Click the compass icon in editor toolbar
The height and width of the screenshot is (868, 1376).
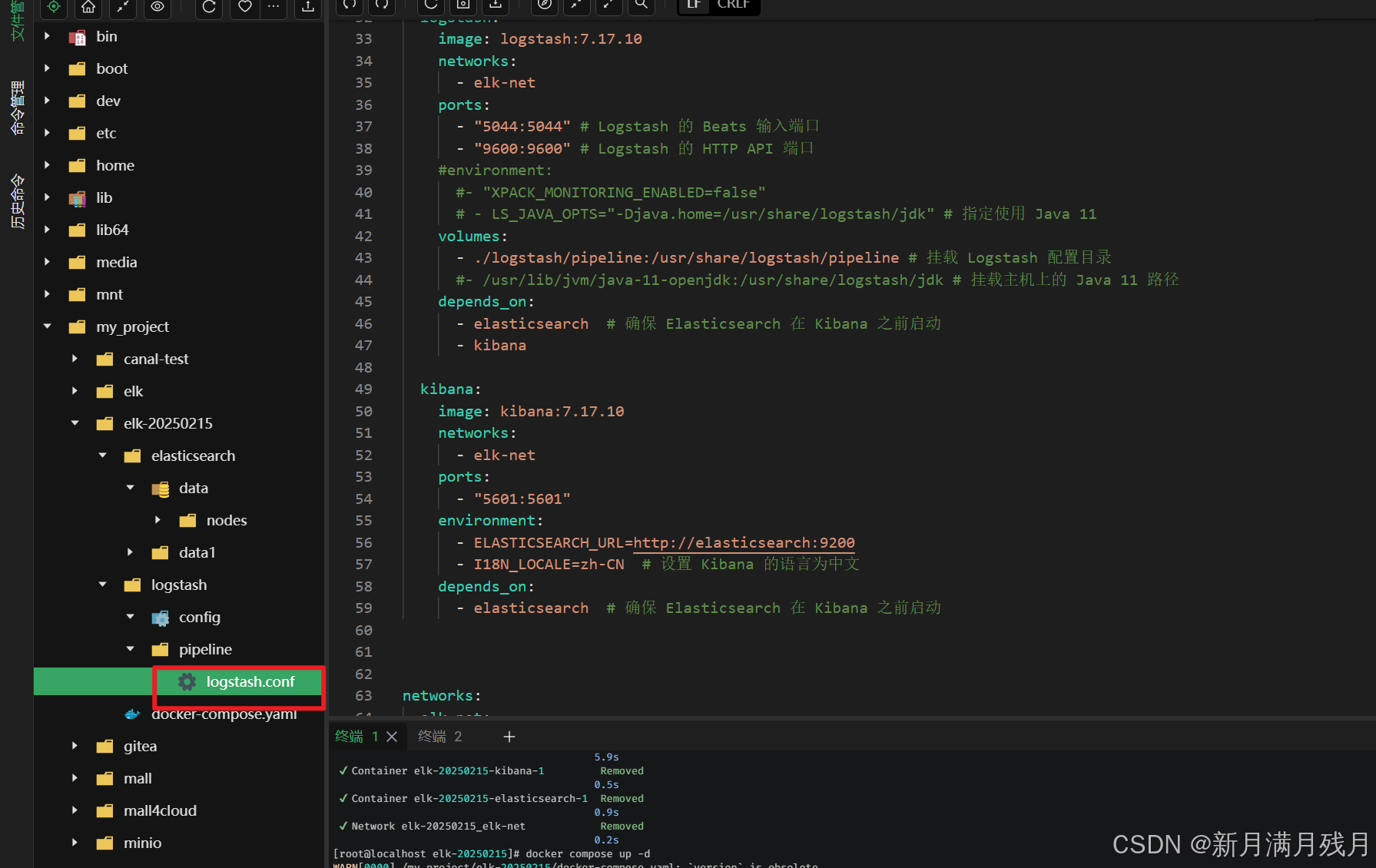[545, 5]
